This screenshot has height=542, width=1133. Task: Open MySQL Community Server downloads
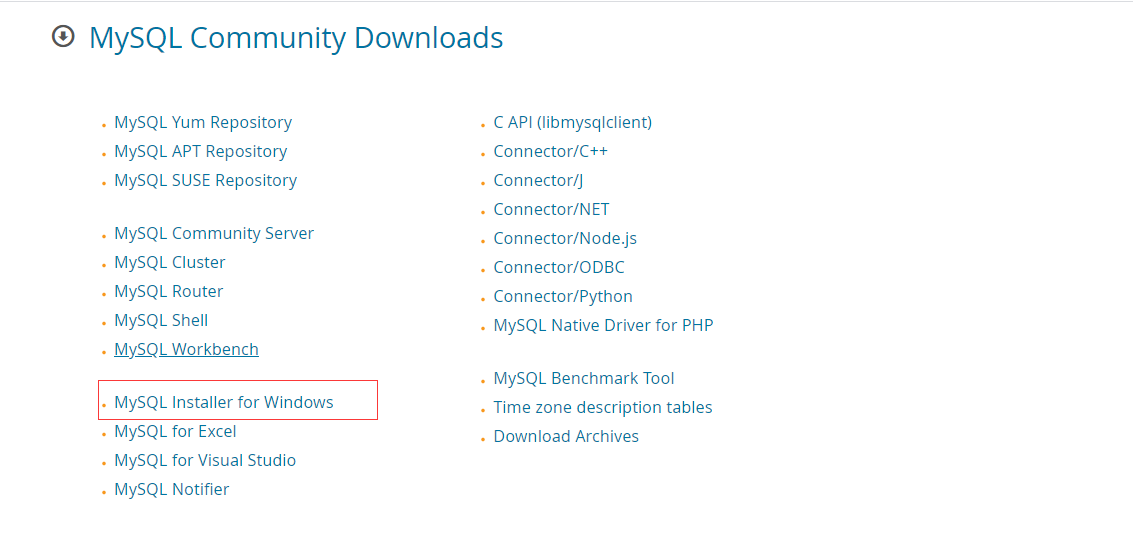tap(214, 234)
